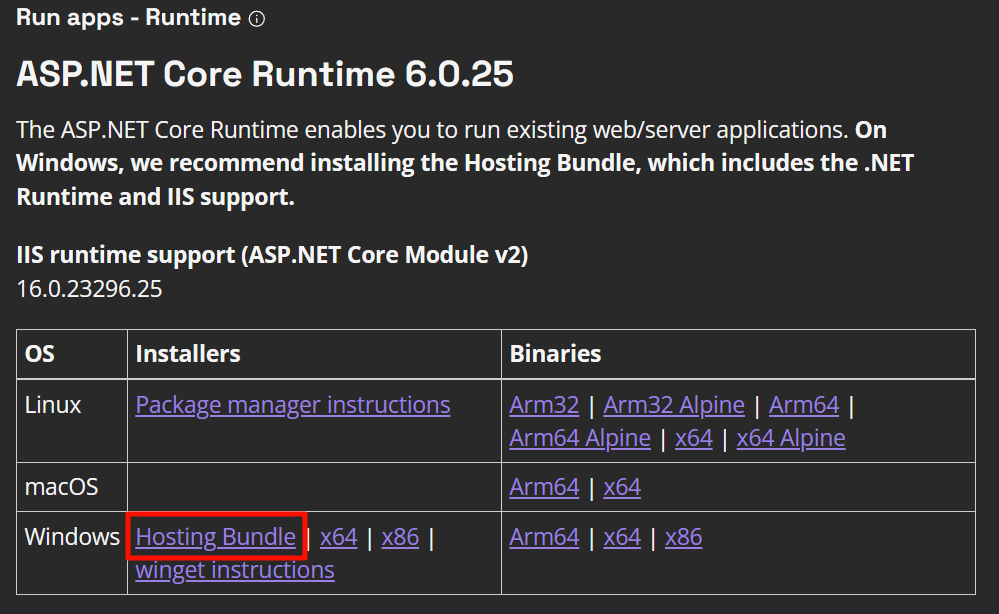This screenshot has height=614, width=999.
Task: Open the Windows winget instructions link
Action: point(235,570)
